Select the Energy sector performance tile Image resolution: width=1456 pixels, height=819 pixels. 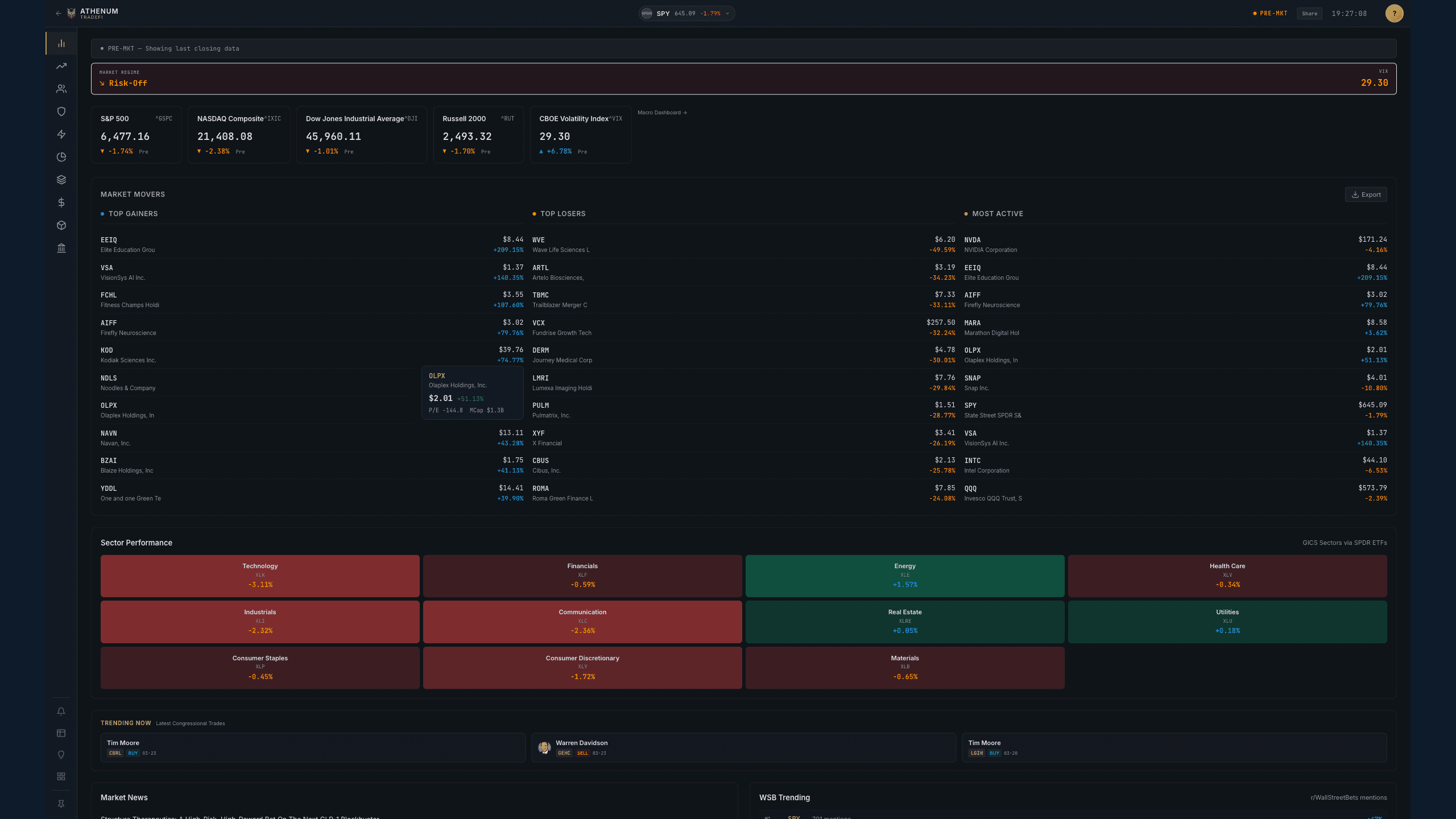point(905,576)
